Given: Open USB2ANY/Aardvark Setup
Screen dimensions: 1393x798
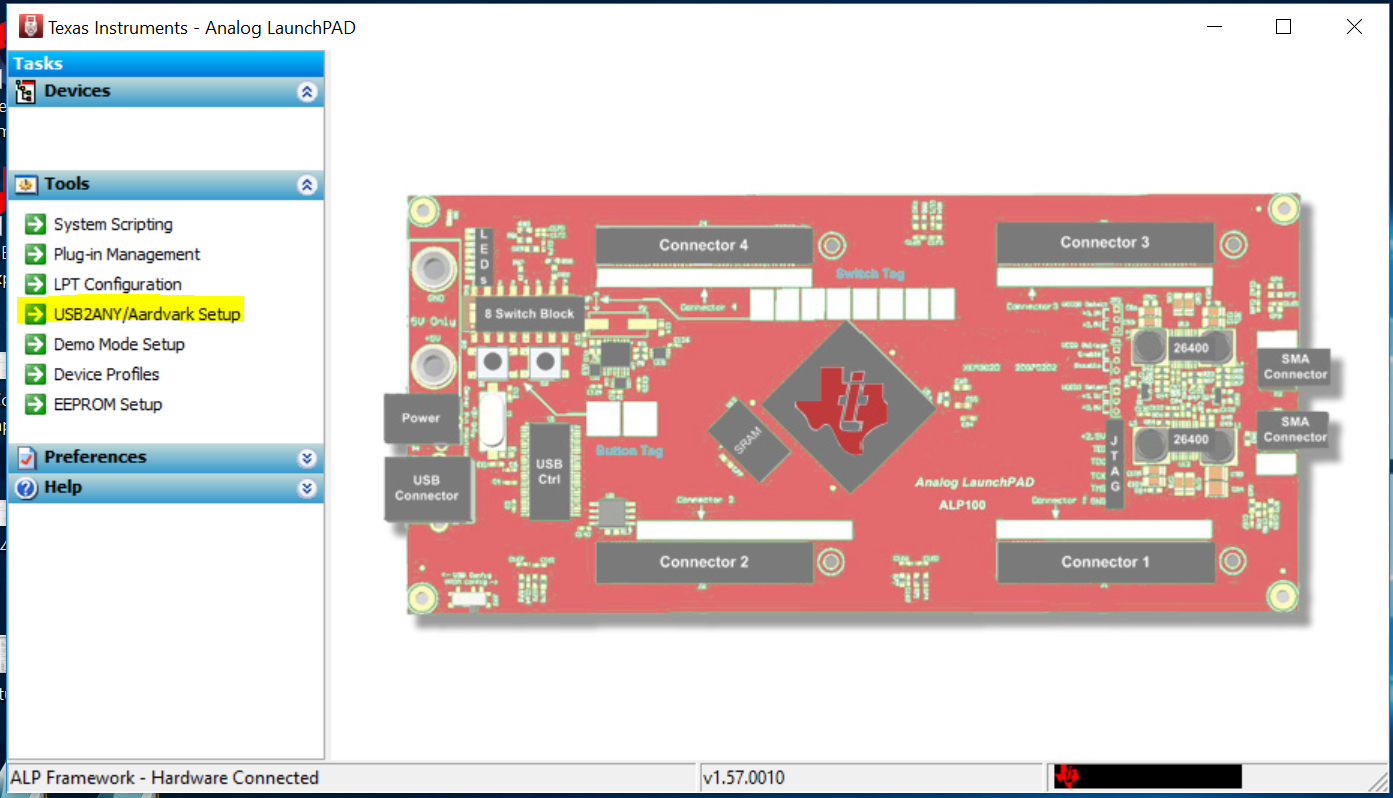Looking at the screenshot, I should click(147, 314).
